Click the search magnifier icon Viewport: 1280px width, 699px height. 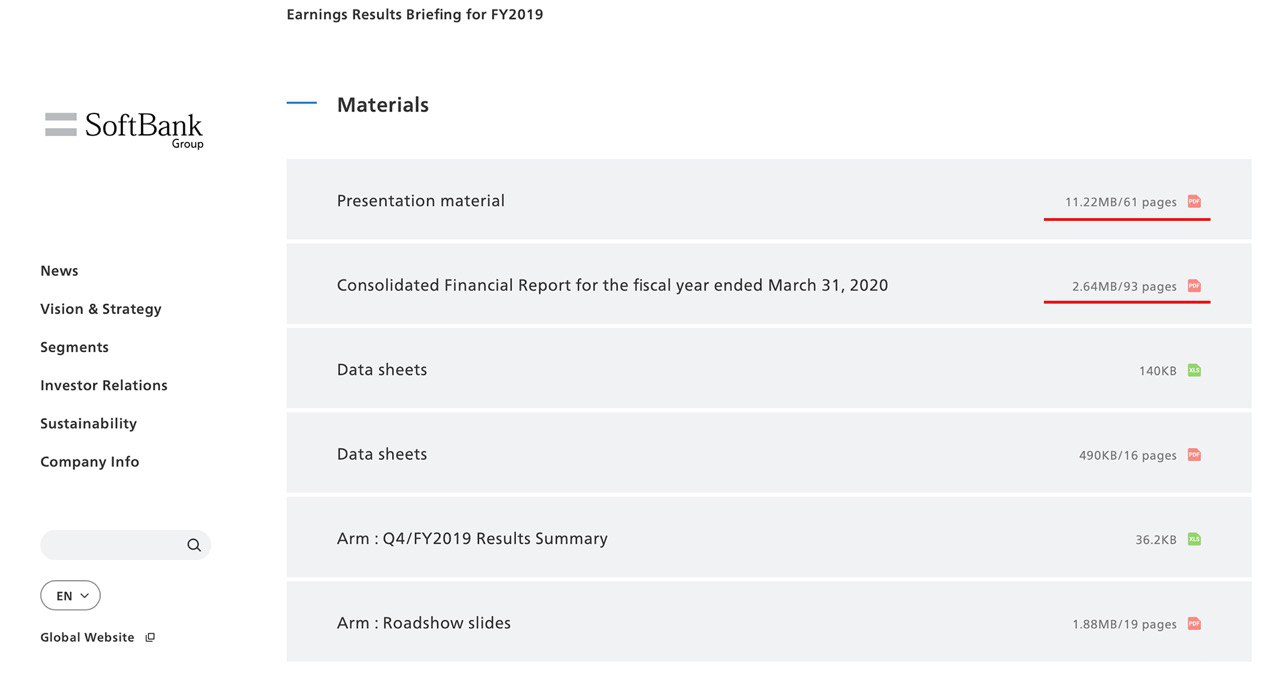pyautogui.click(x=194, y=545)
